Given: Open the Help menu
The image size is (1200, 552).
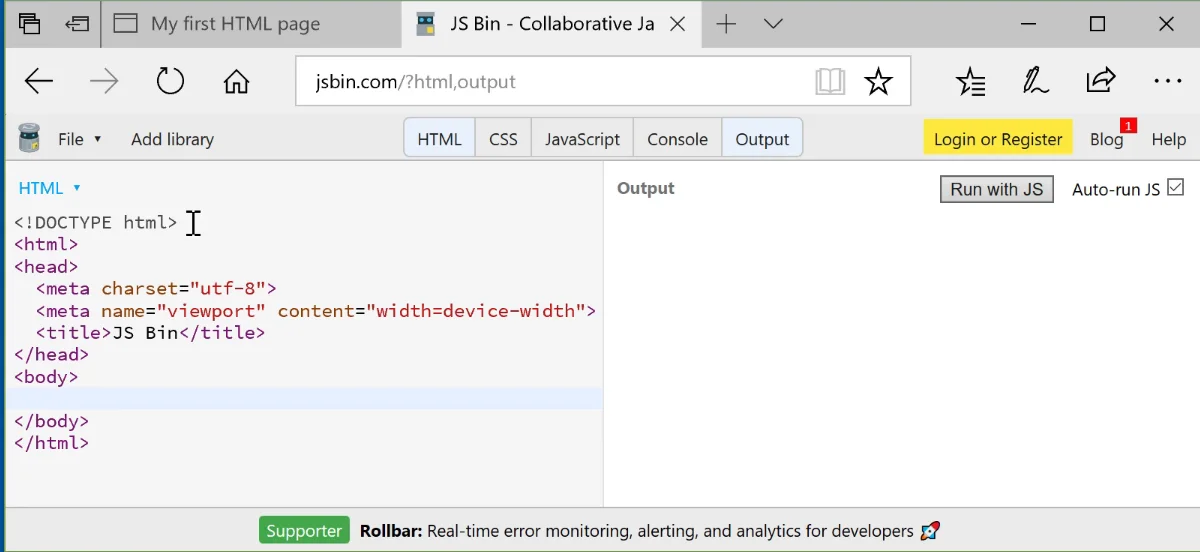Looking at the screenshot, I should point(1168,139).
